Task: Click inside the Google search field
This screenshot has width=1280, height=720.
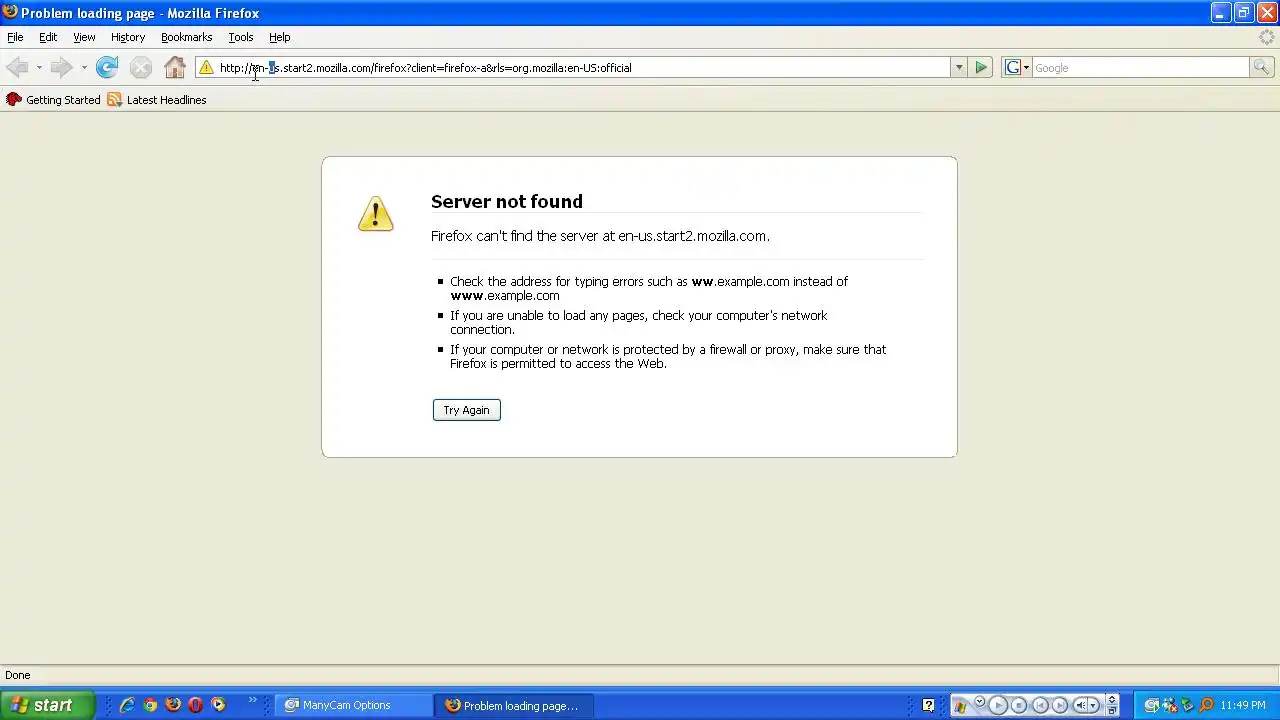Action: tap(1140, 67)
